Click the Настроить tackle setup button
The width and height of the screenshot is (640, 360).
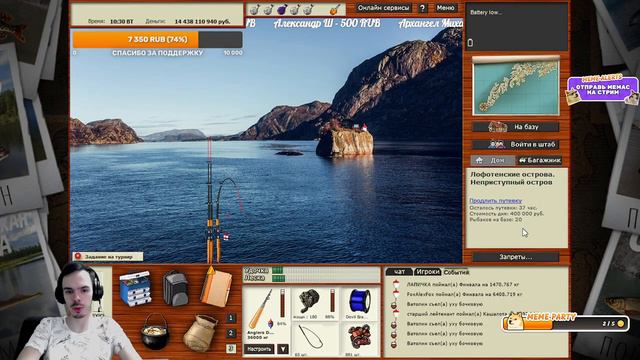pyautogui.click(x=259, y=349)
